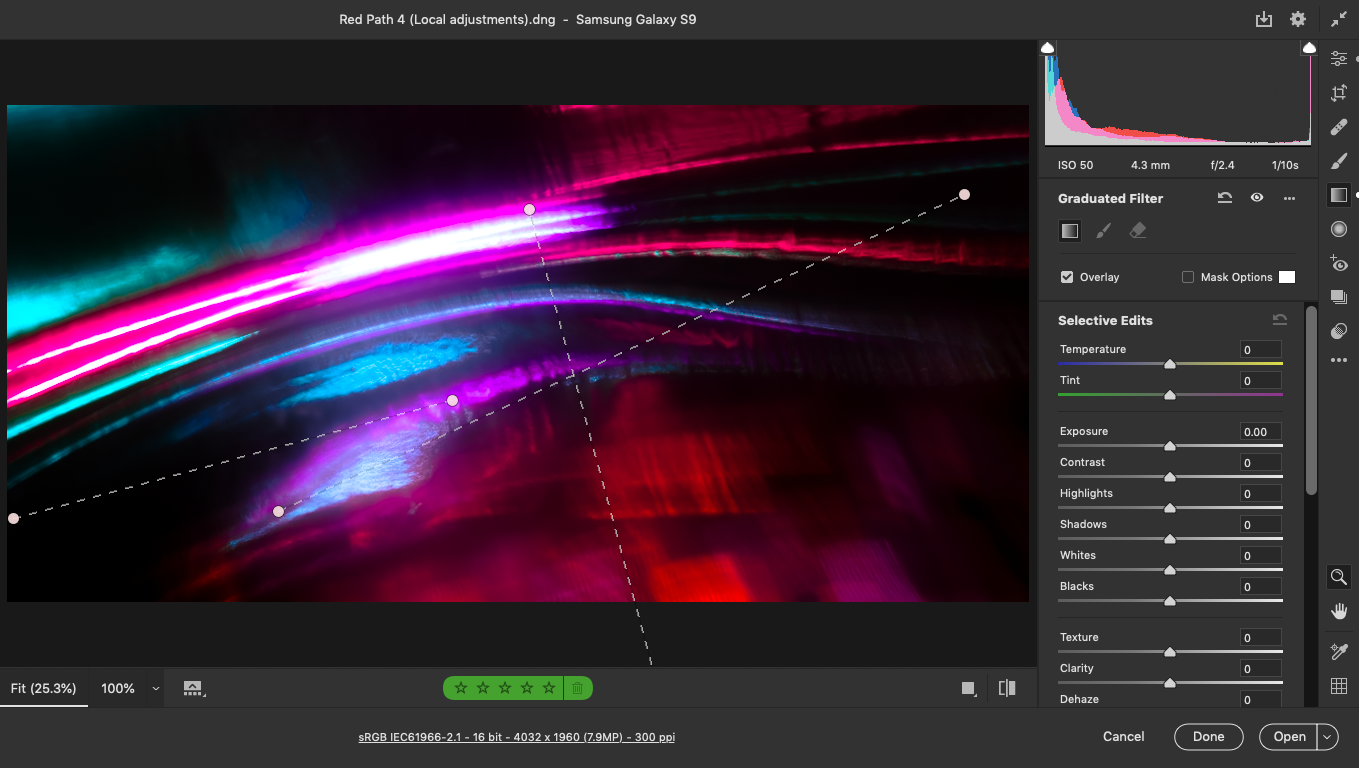
Task: Create a new graduated filter adjustment
Action: pyautogui.click(x=1070, y=231)
